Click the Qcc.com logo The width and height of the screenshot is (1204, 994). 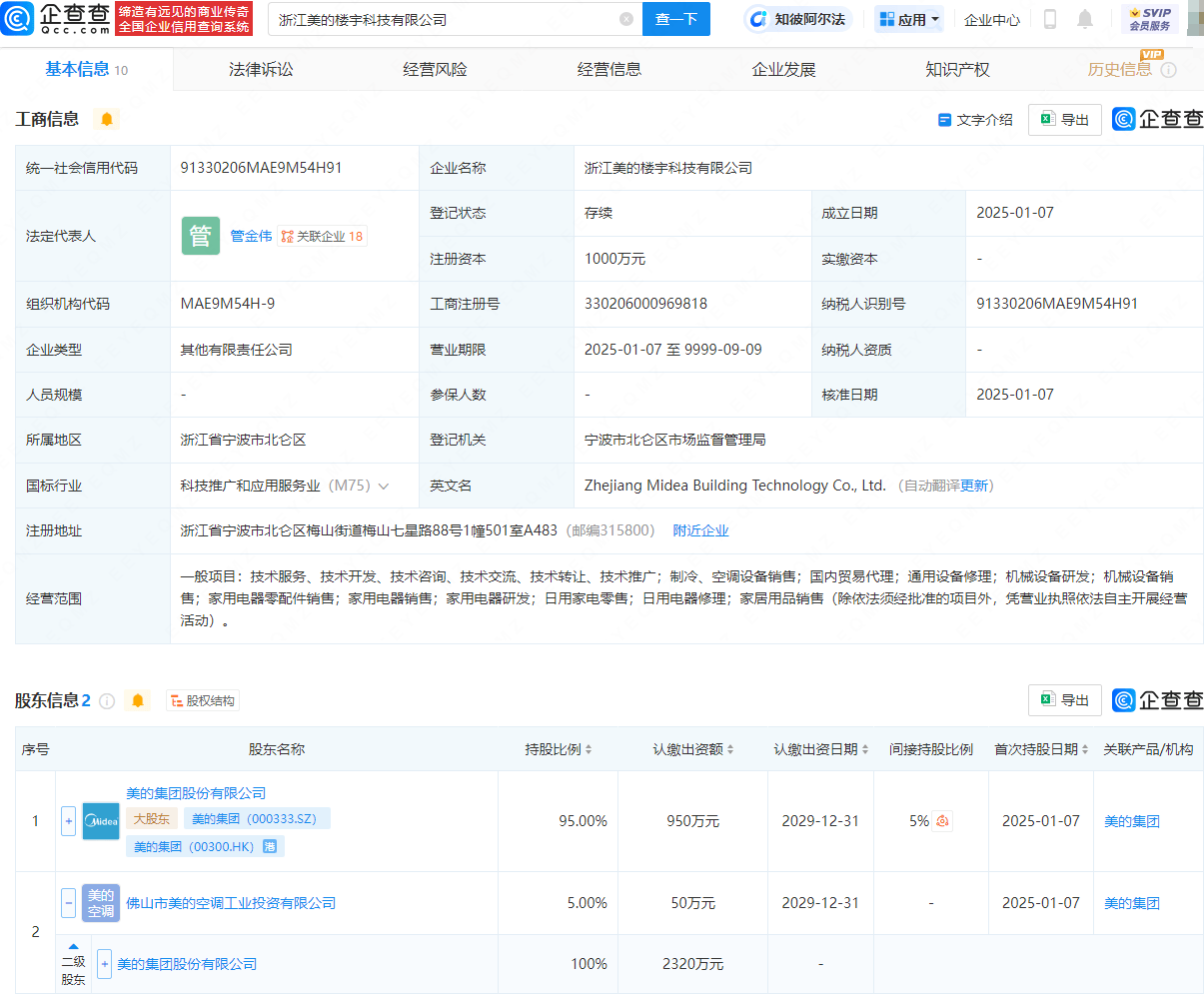pyautogui.click(x=56, y=18)
